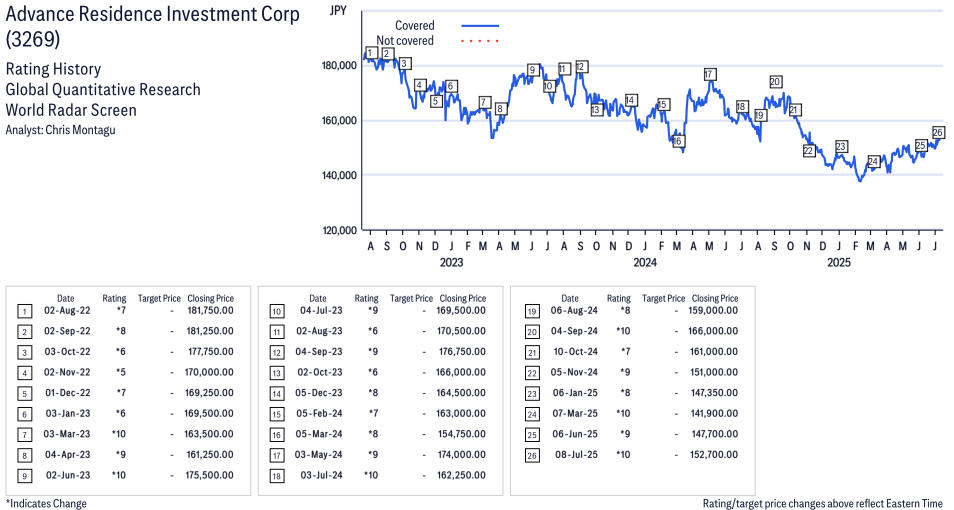Select chart marker 22 on the graph

[x=808, y=150]
